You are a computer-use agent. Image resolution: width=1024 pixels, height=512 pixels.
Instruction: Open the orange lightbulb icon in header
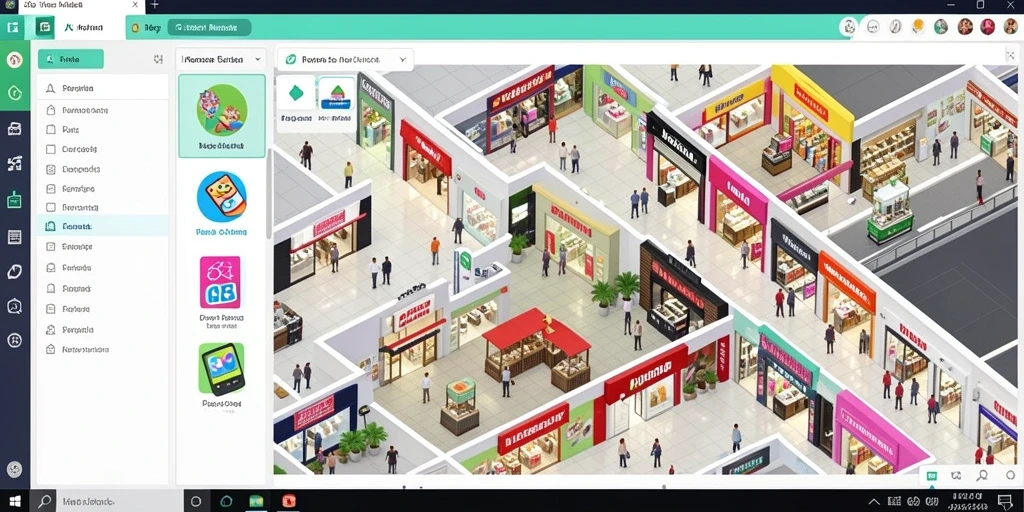pyautogui.click(x=918, y=27)
